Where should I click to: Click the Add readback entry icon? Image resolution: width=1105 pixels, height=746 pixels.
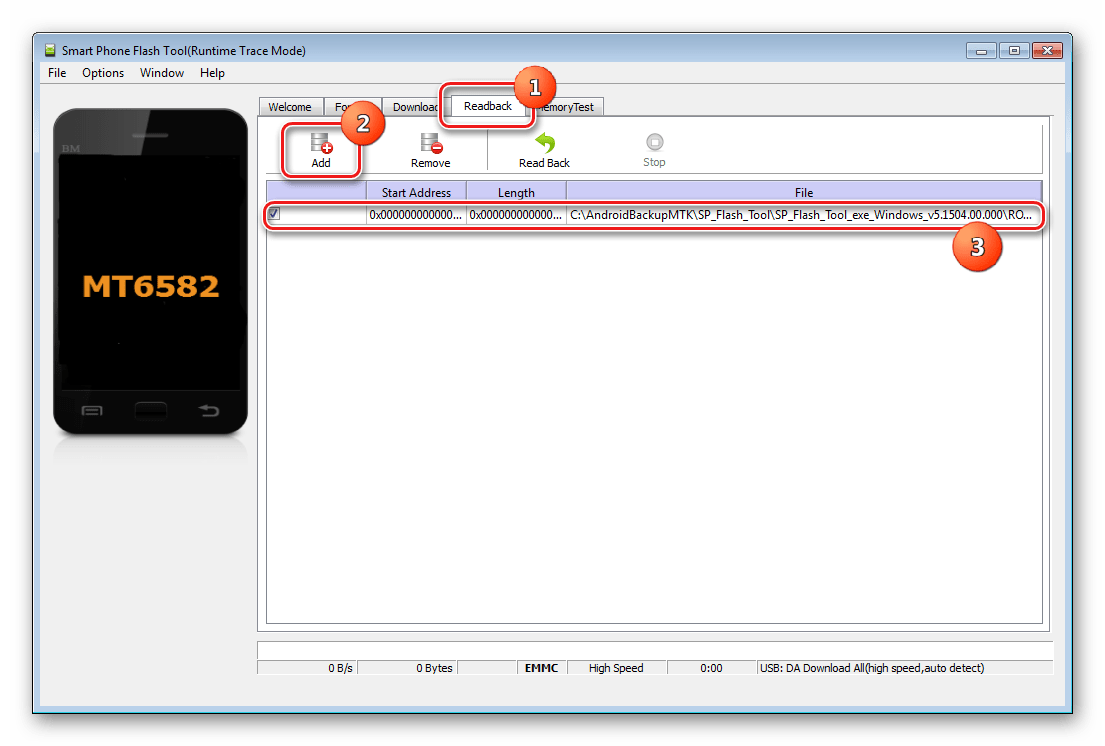click(321, 144)
